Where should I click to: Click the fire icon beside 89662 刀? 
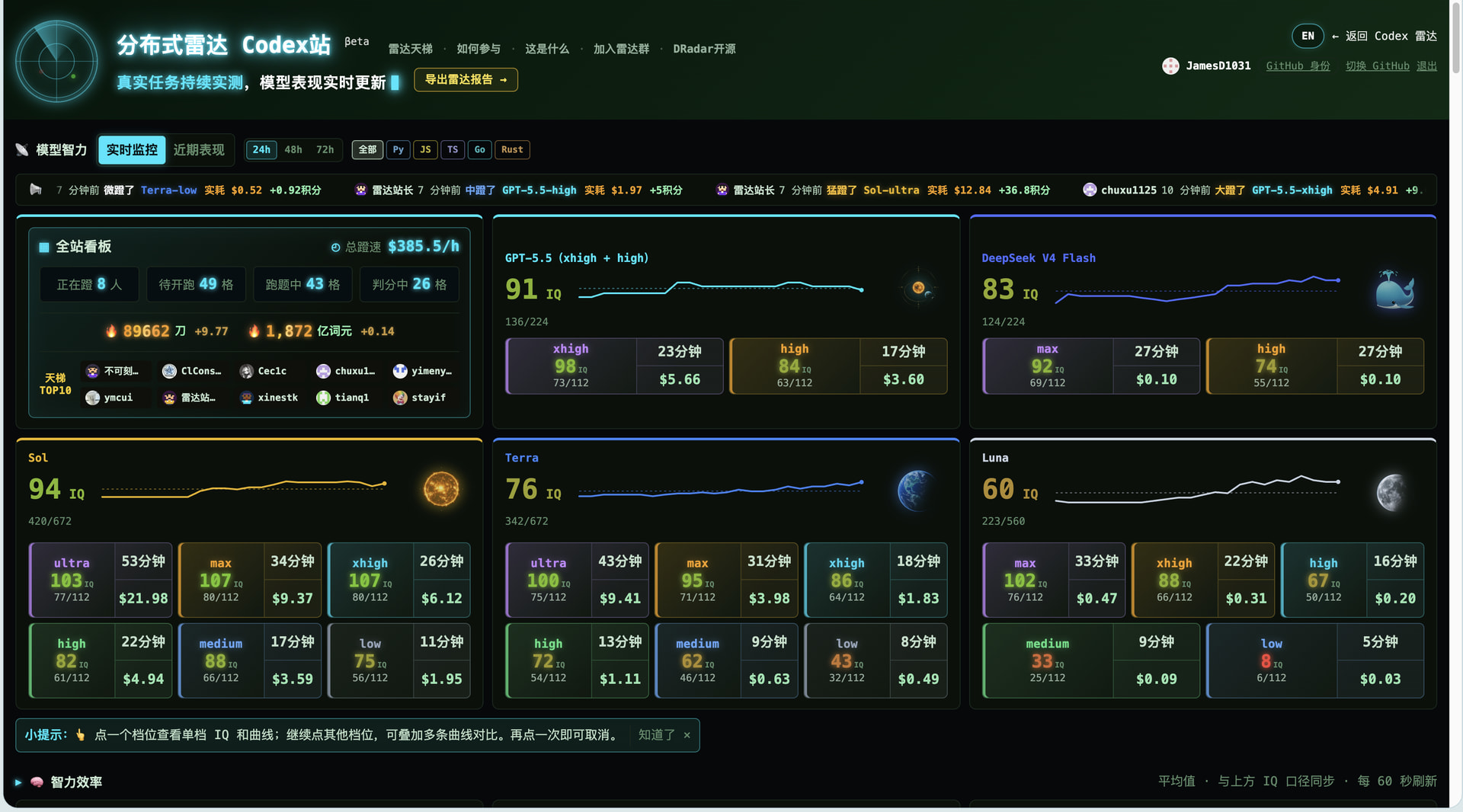click(111, 331)
